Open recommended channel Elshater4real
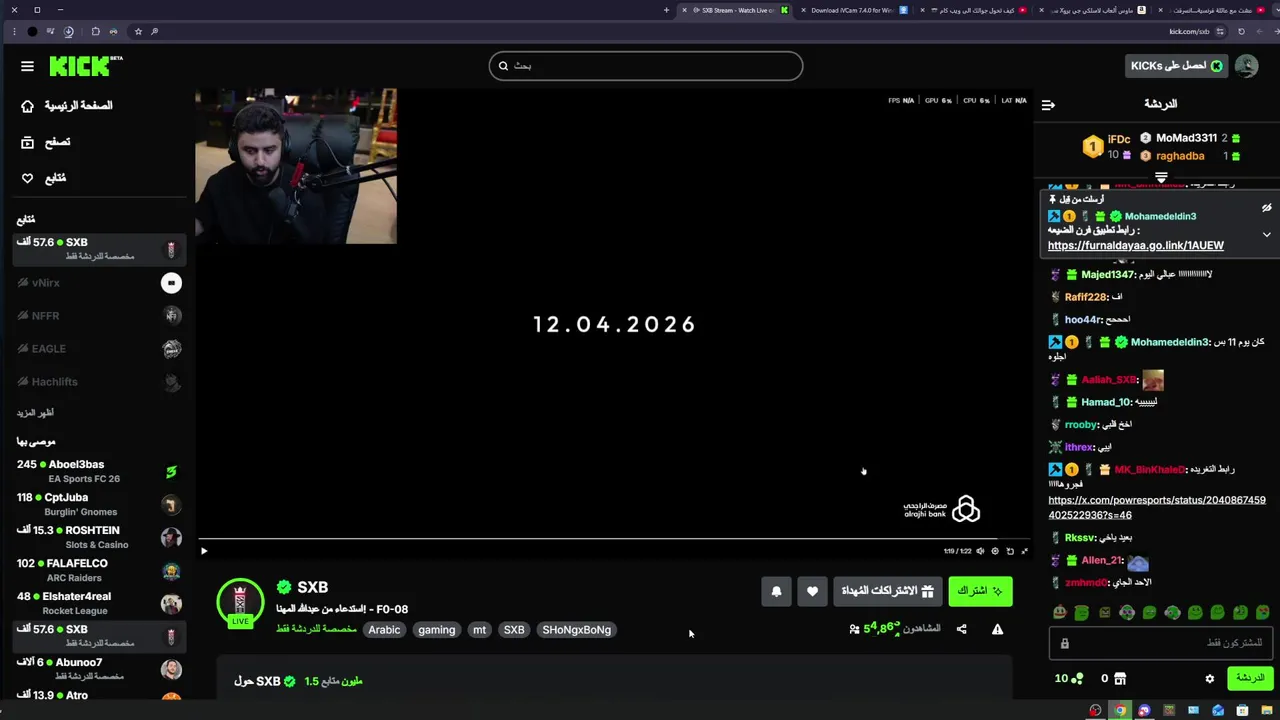The height and width of the screenshot is (720, 1280). tap(98, 603)
